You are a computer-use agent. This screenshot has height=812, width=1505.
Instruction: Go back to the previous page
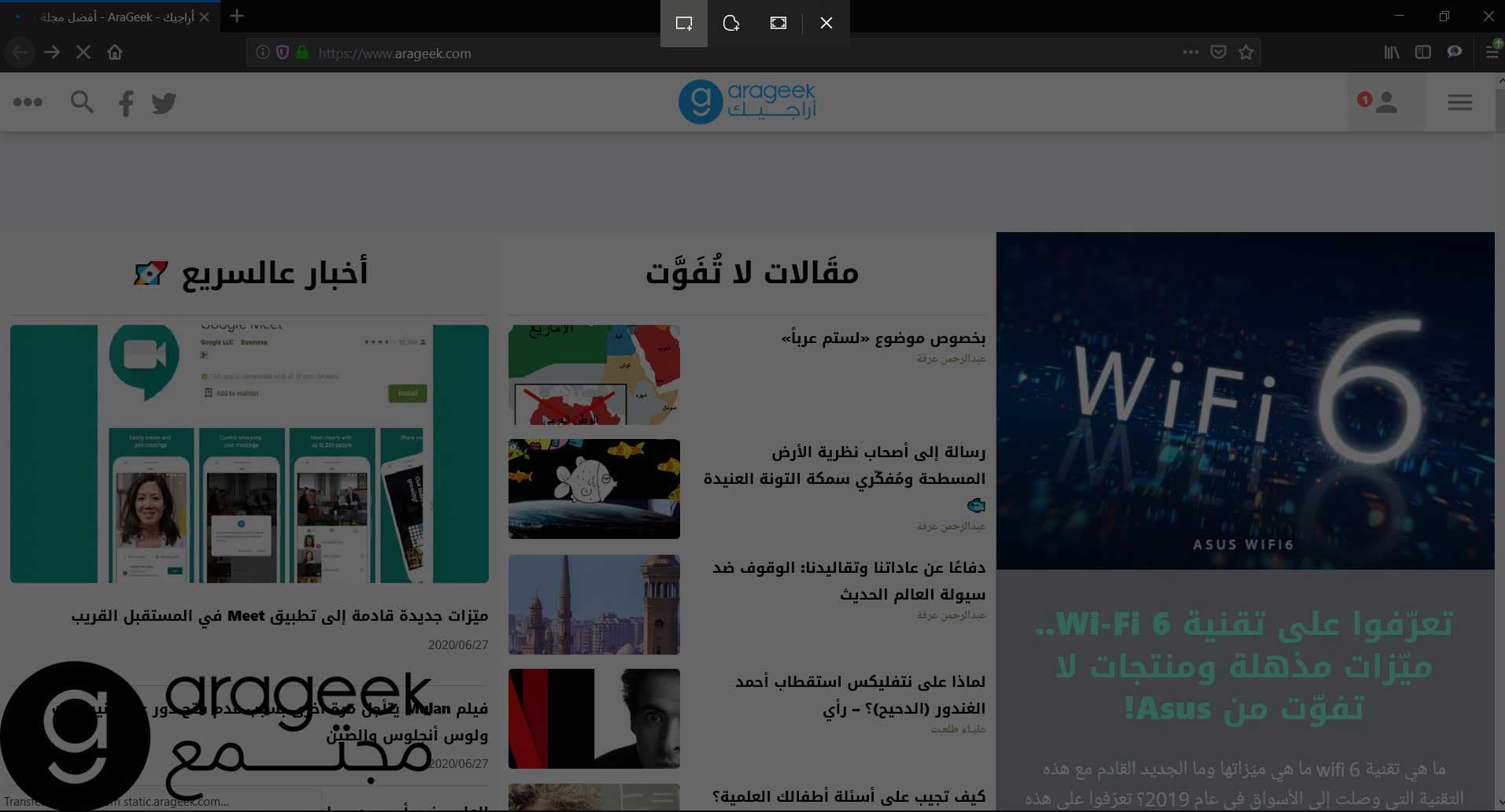coord(20,53)
